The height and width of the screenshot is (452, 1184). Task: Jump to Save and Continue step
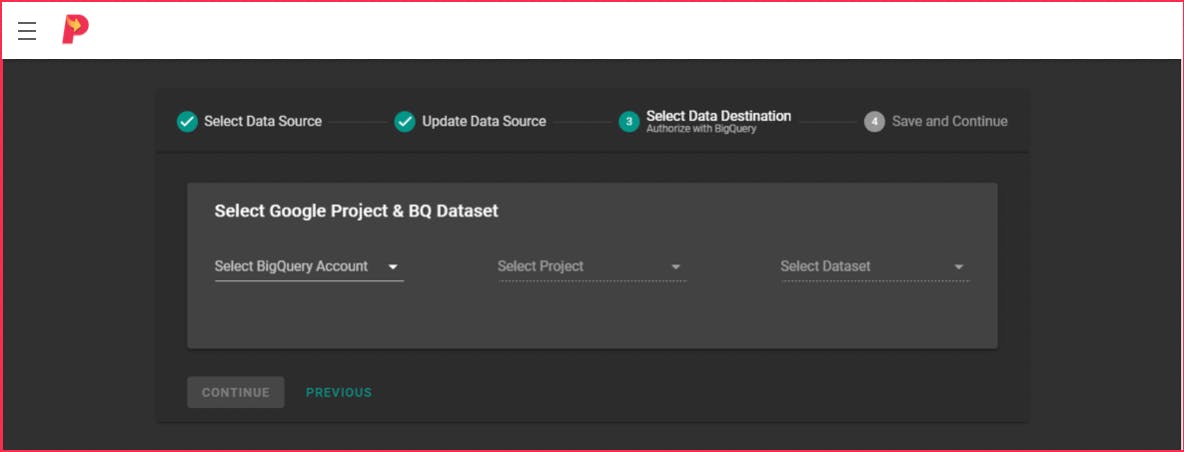coord(950,122)
